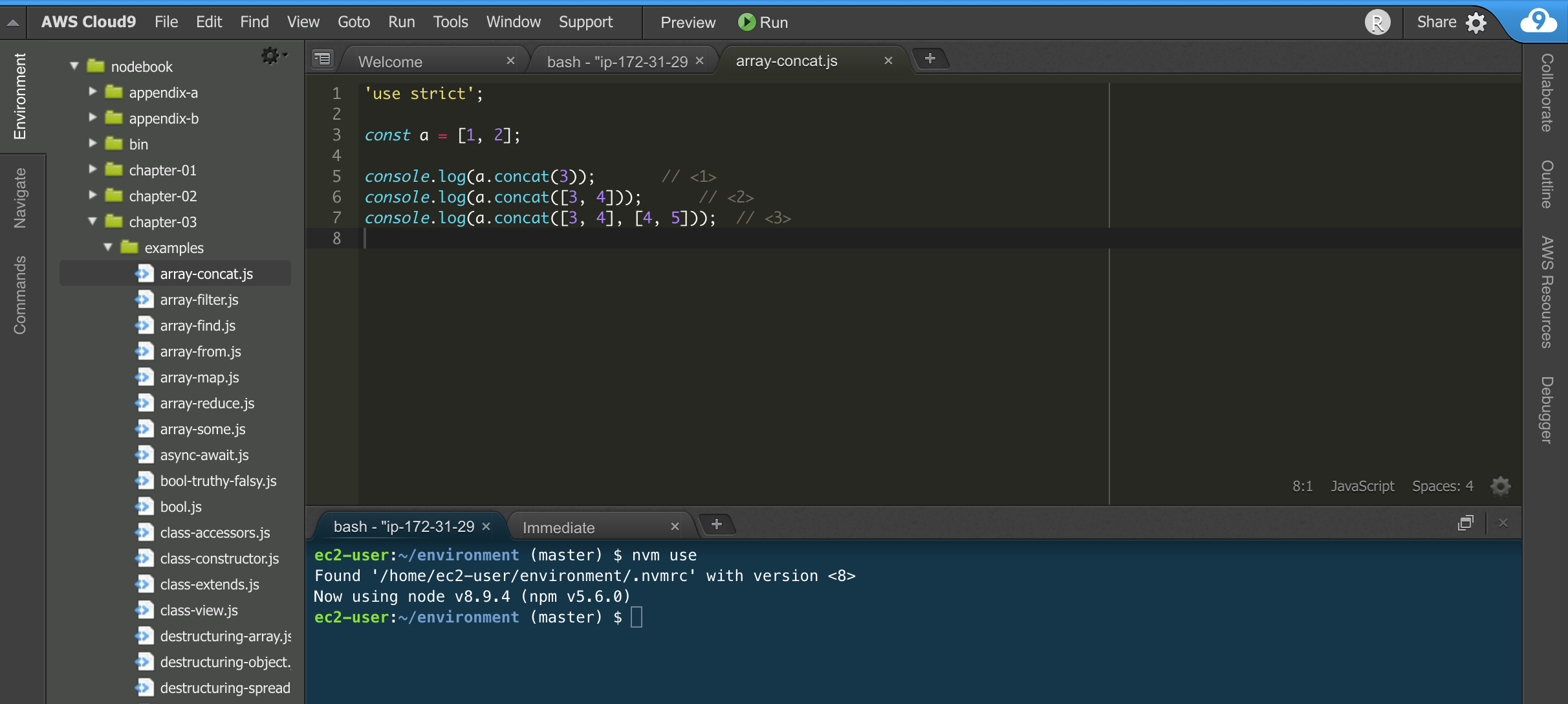Toggle the Environment side panel
This screenshot has height=704, width=1568.
click(20, 97)
